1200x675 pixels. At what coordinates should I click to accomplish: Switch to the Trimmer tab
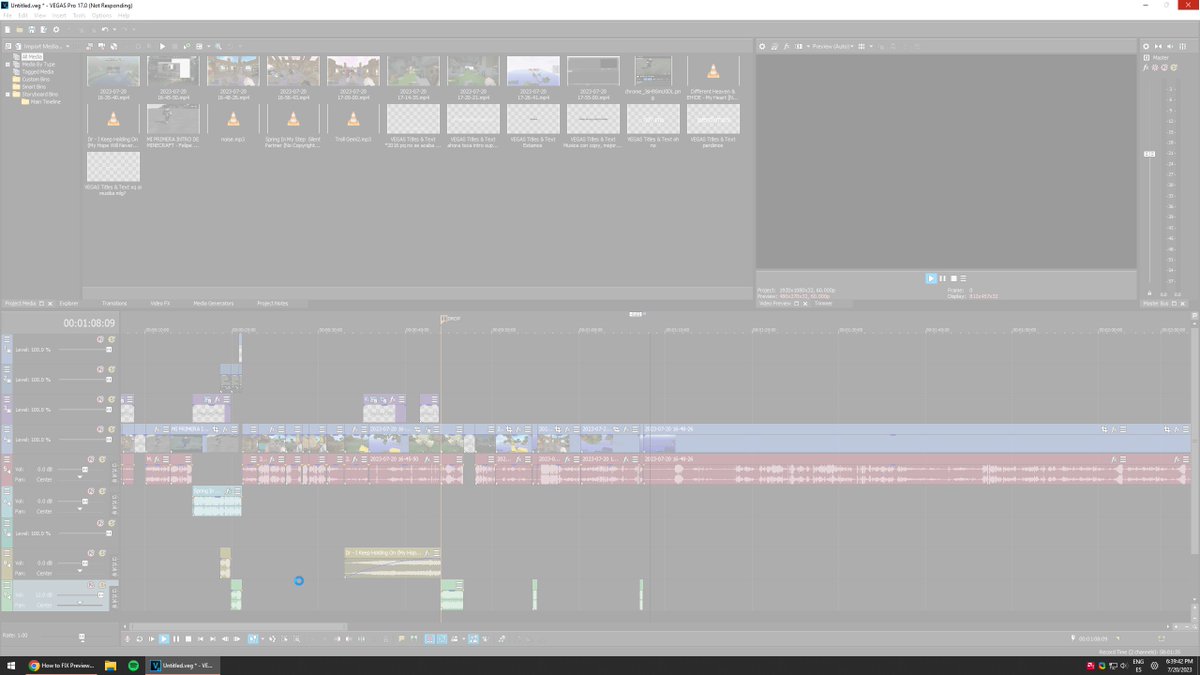(x=823, y=303)
